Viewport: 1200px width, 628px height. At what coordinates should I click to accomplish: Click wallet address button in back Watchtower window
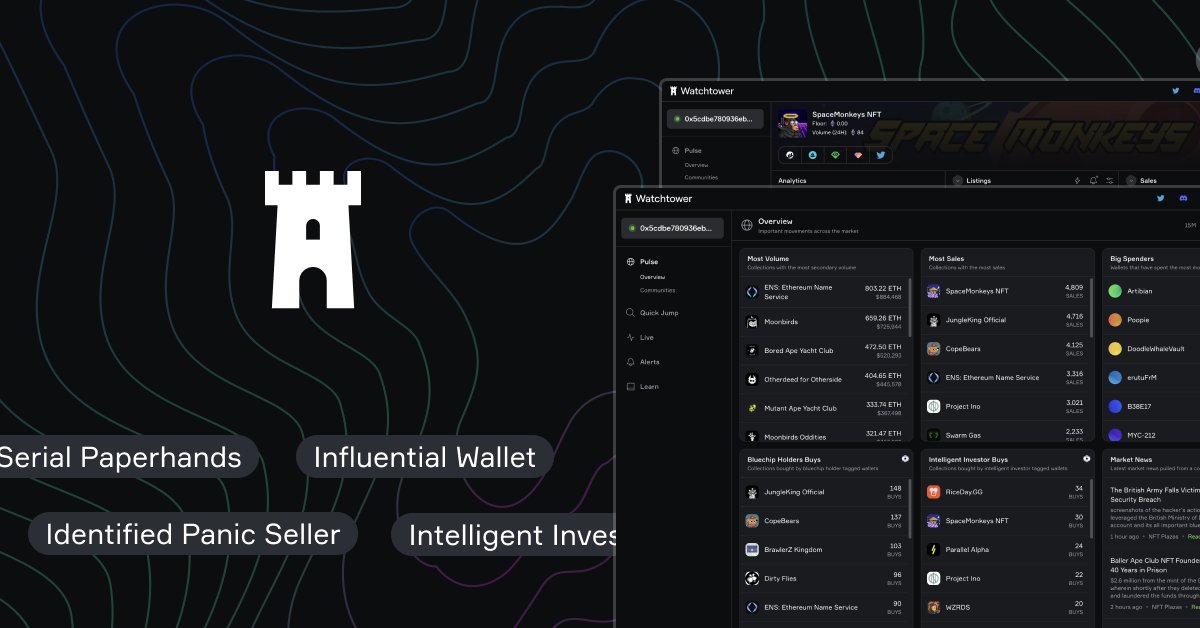click(715, 119)
